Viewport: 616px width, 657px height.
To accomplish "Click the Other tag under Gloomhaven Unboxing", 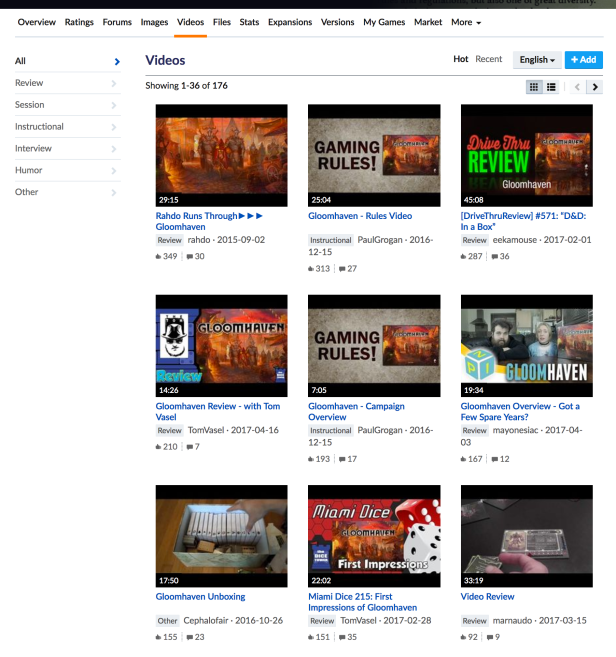I will 168,621.
